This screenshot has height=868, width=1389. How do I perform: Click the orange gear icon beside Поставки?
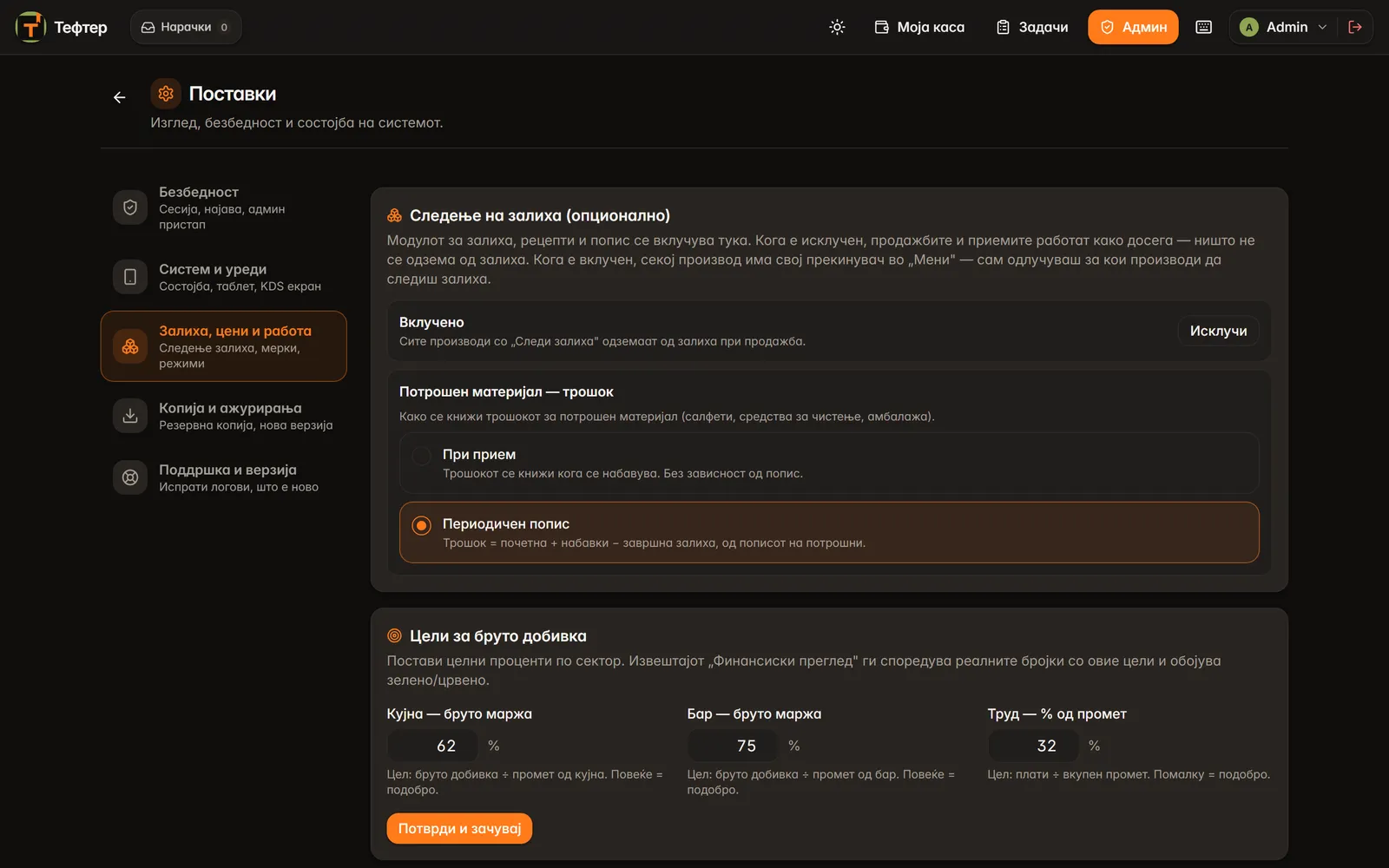pos(166,94)
